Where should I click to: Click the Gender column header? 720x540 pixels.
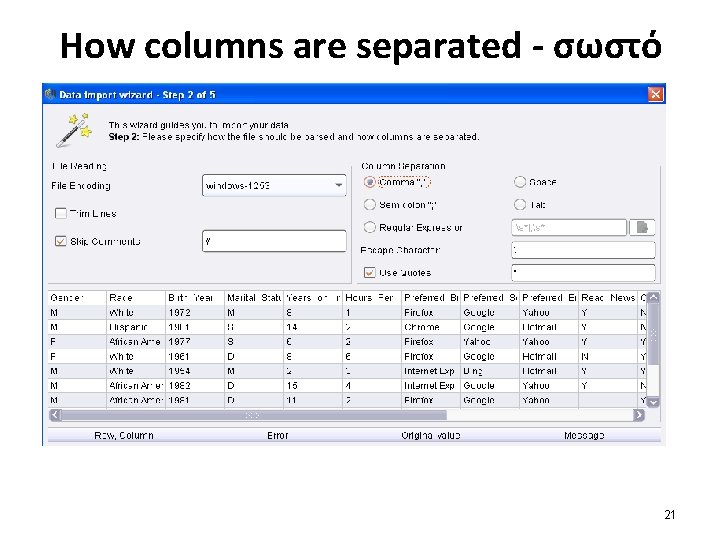pyautogui.click(x=76, y=298)
